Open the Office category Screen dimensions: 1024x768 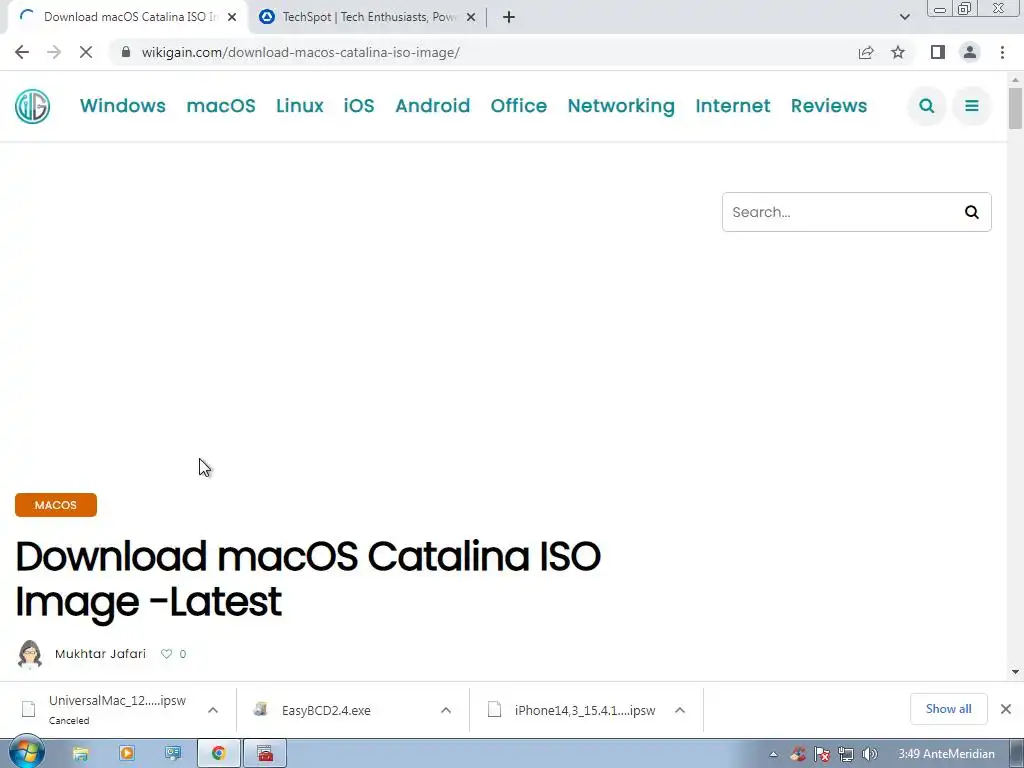coord(519,106)
